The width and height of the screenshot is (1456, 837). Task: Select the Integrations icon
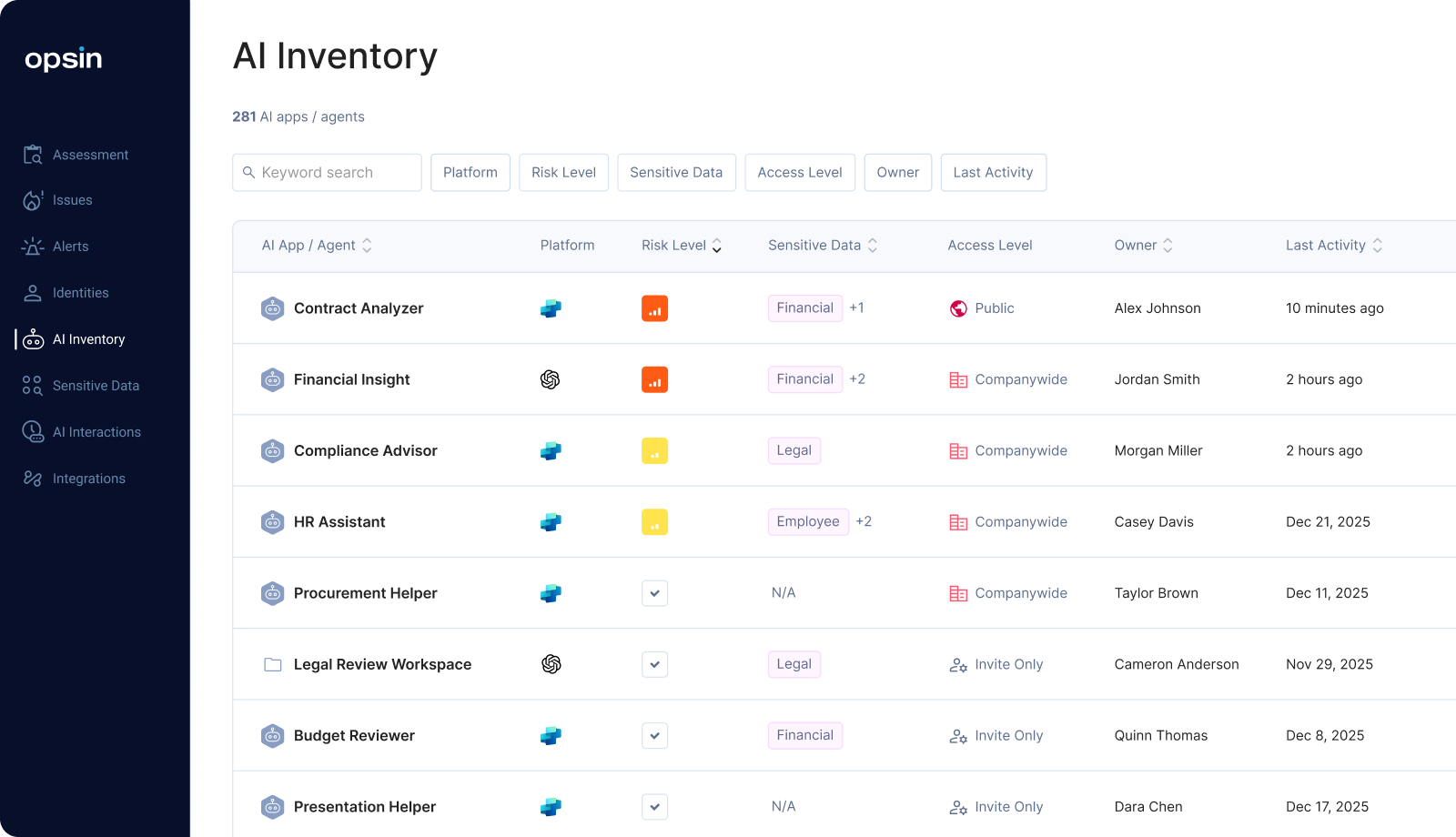coord(33,478)
